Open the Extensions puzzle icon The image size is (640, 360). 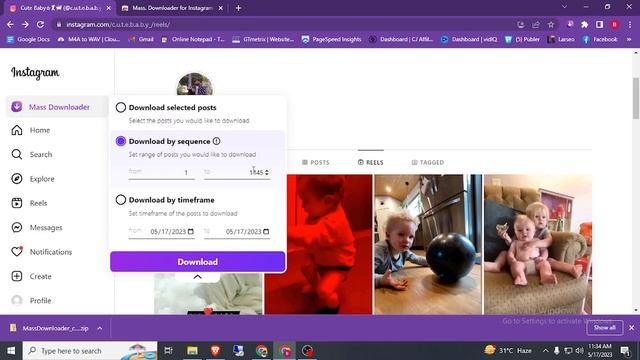pyautogui.click(x=584, y=24)
